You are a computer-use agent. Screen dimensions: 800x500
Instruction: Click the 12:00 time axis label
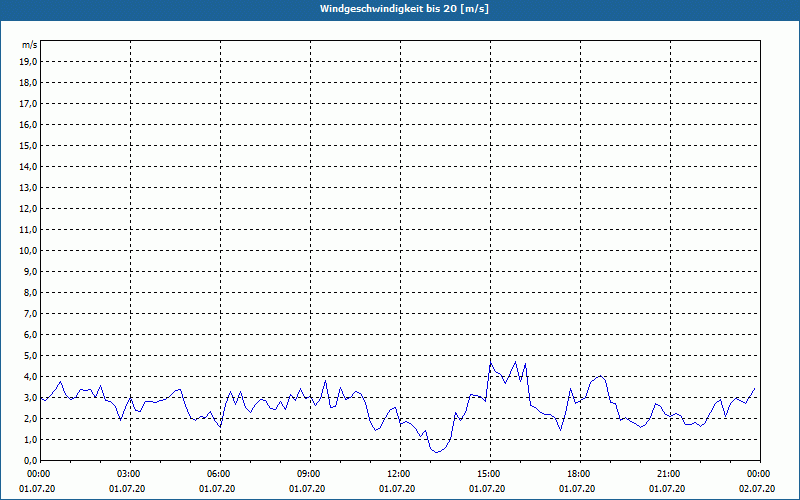pyautogui.click(x=400, y=474)
